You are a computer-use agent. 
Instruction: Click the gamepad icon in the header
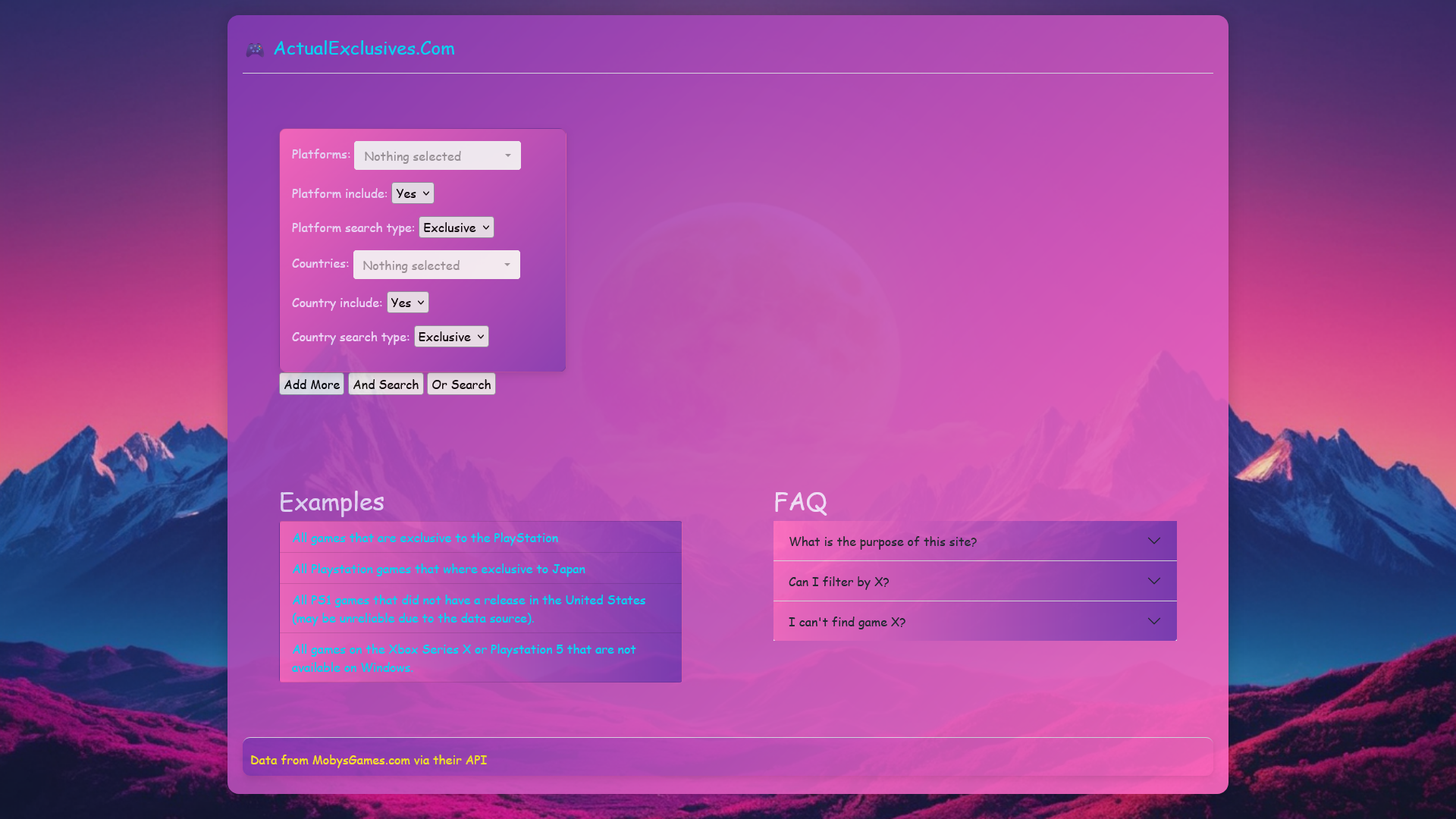[x=256, y=49]
